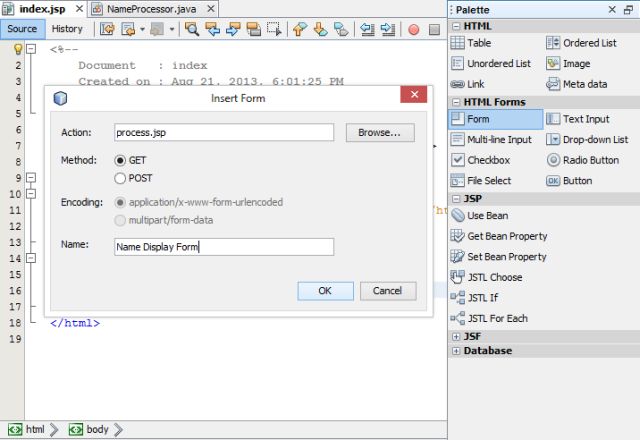Switch to NameProcessor.java tab
The height and width of the screenshot is (440, 640).
click(x=151, y=9)
